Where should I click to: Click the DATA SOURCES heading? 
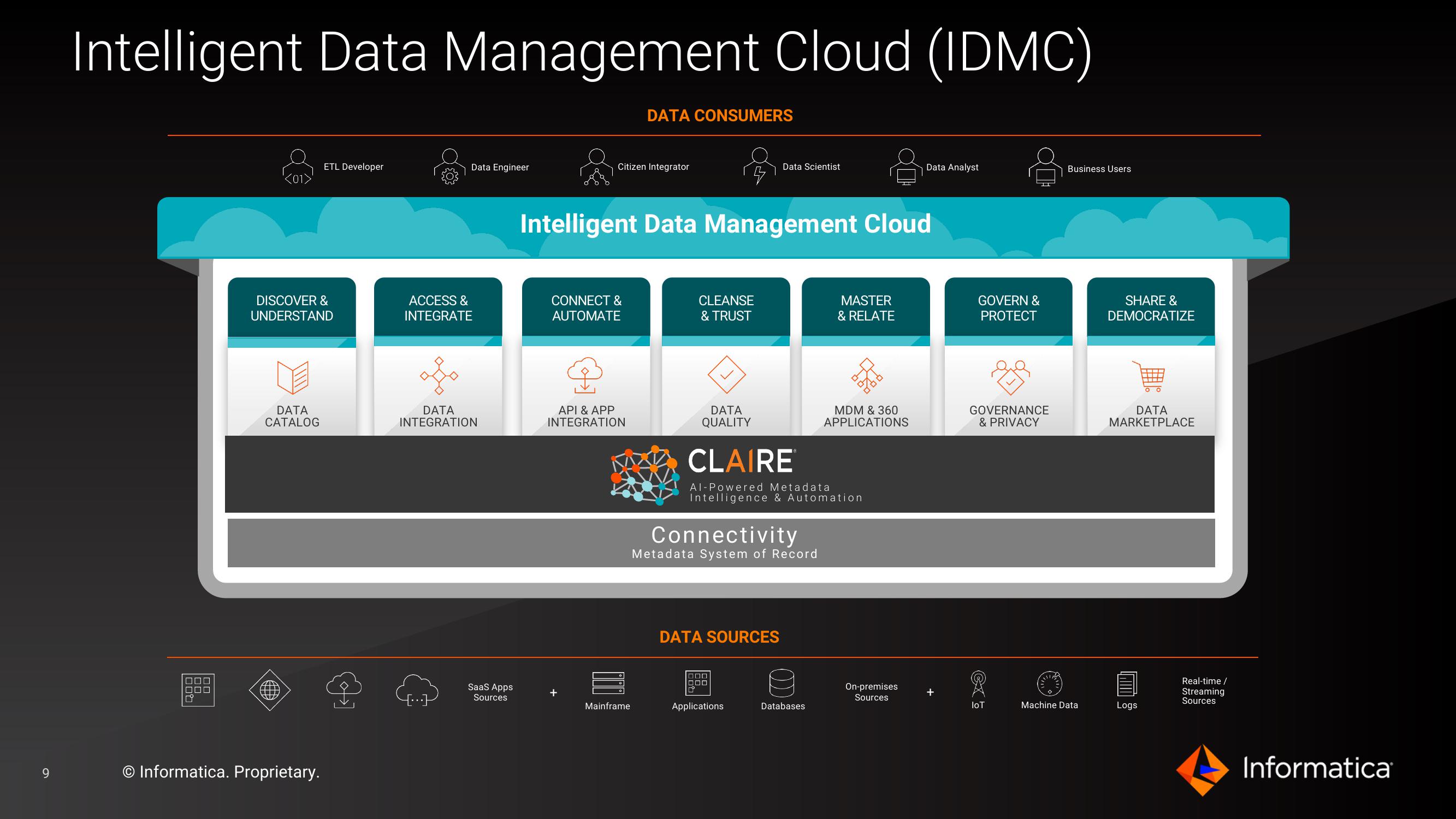719,637
